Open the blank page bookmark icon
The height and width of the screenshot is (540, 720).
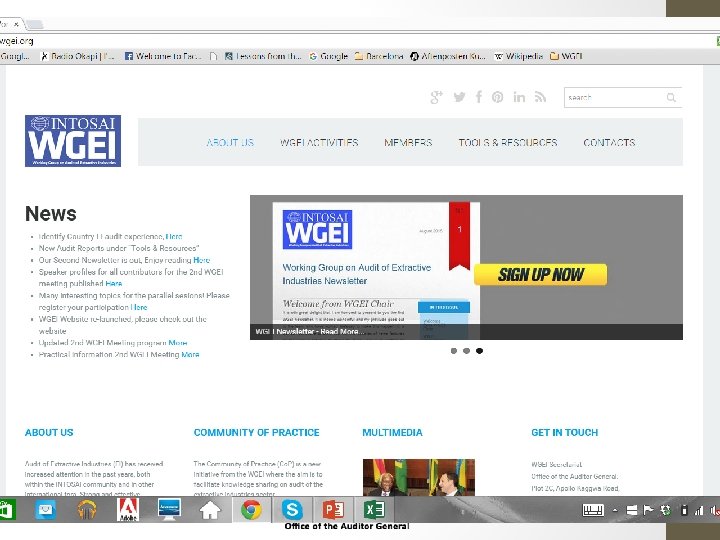pos(213,56)
